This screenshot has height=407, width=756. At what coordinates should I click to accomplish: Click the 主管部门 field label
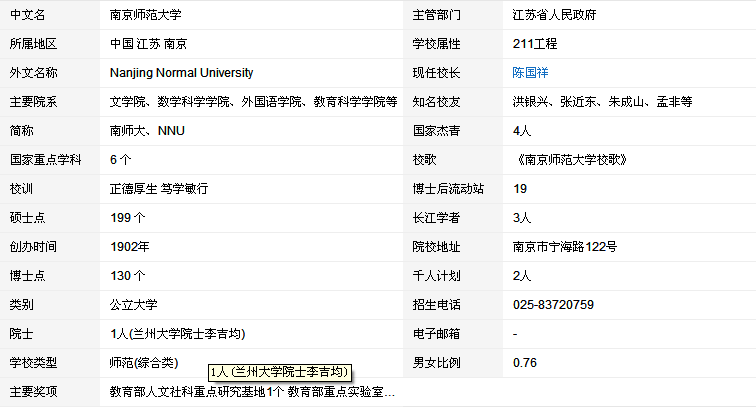436,15
